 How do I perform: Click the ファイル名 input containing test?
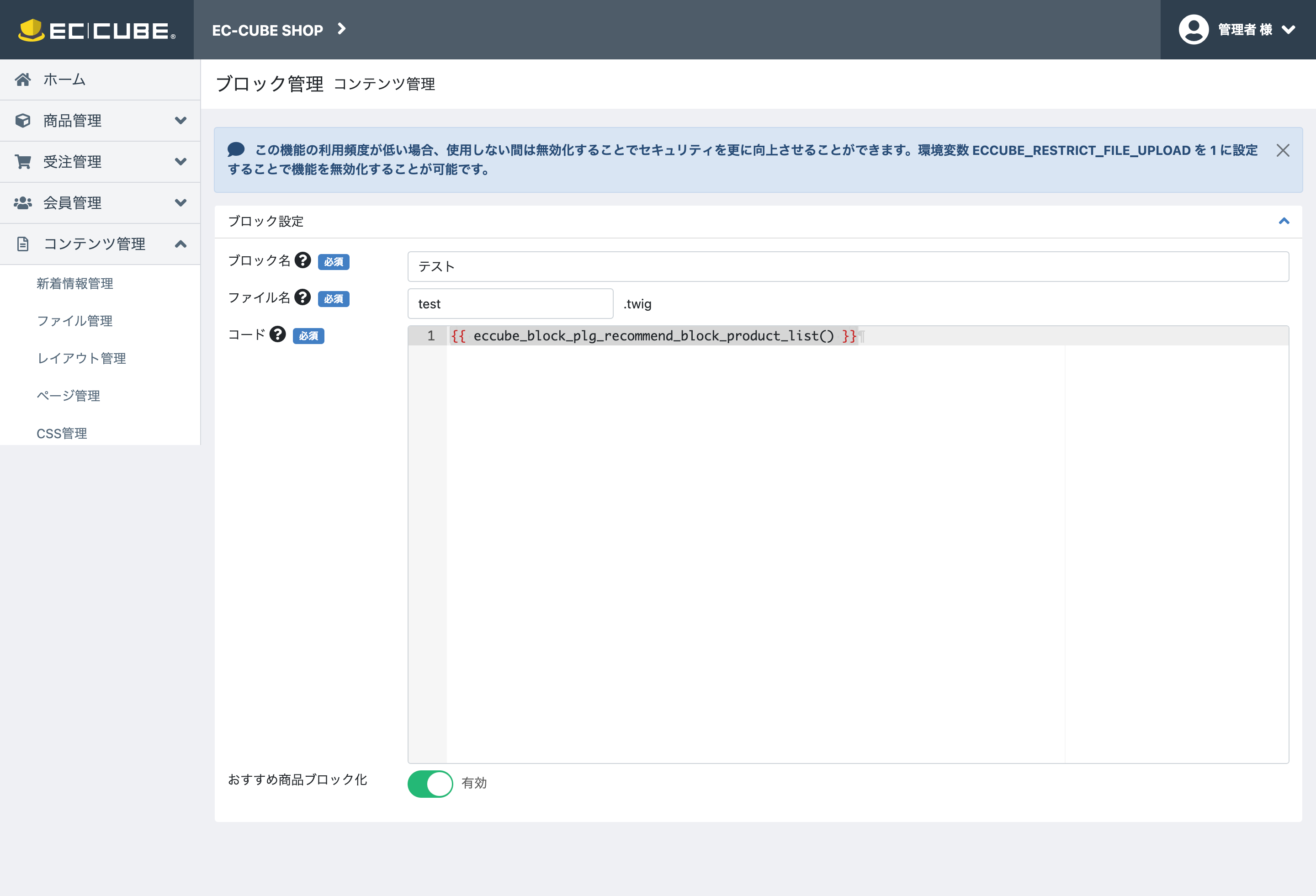pyautogui.click(x=510, y=303)
